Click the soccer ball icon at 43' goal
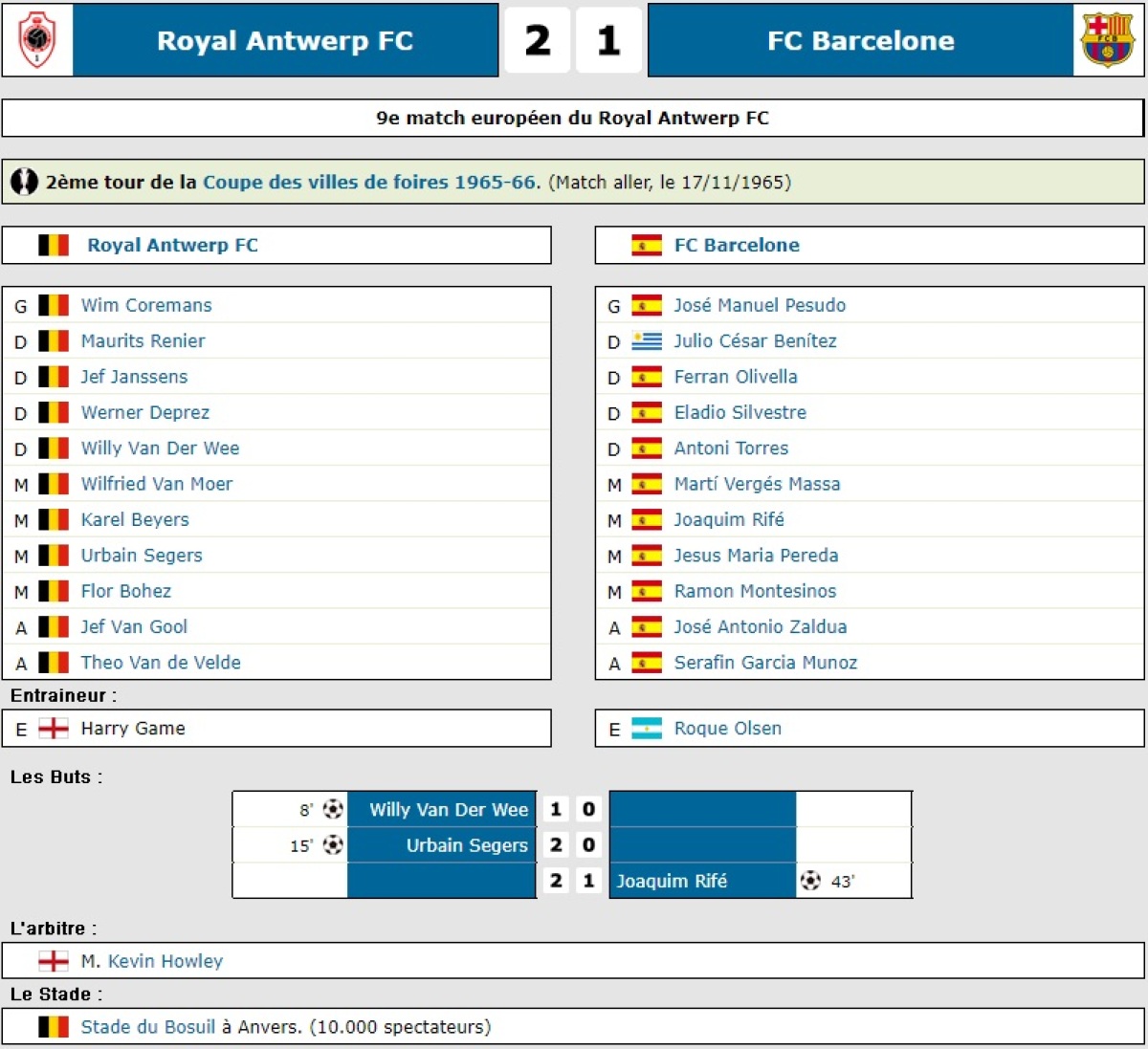The image size is (1148, 1049). pyautogui.click(x=810, y=881)
